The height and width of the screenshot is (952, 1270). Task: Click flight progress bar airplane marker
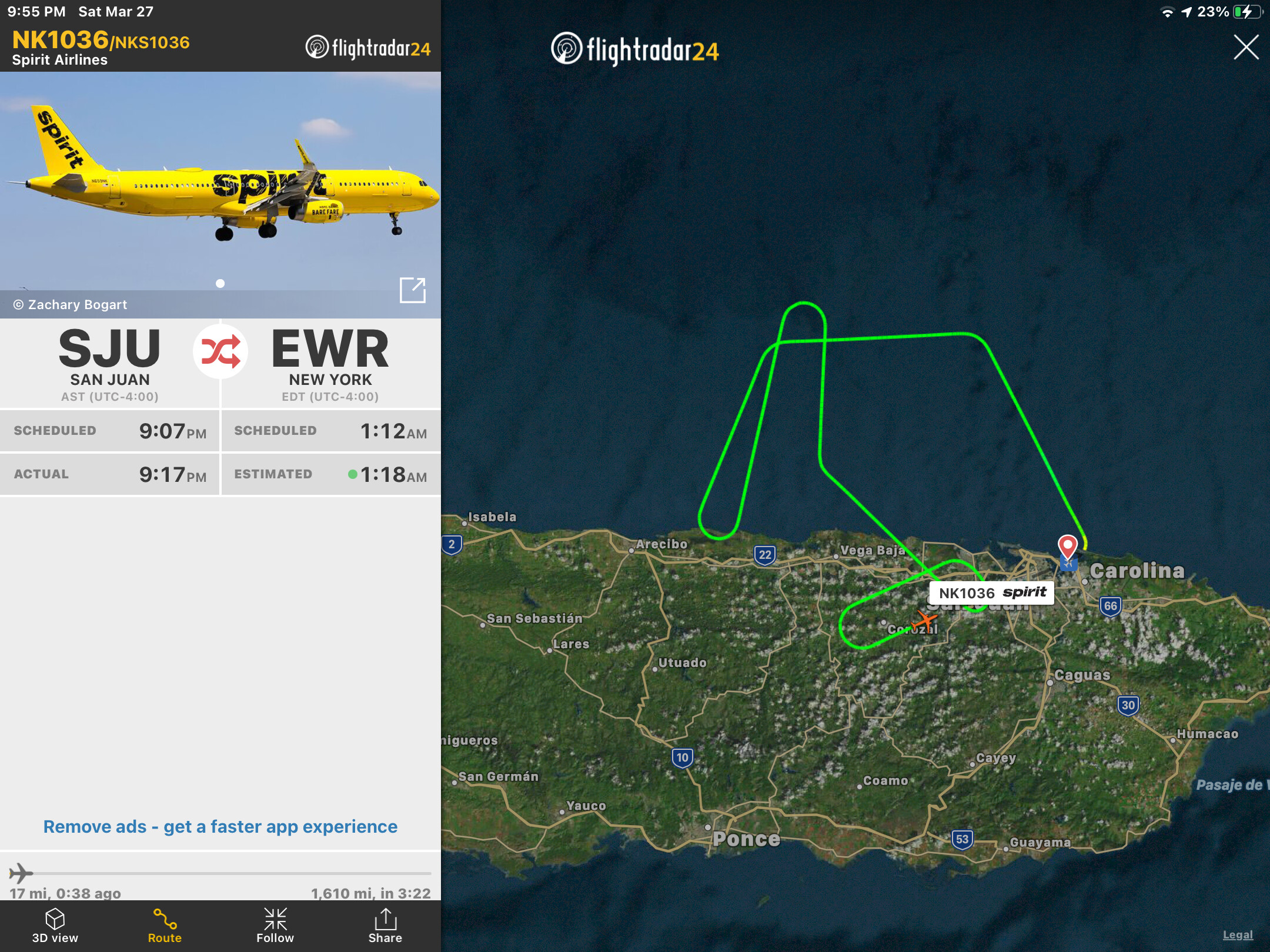(x=21, y=873)
